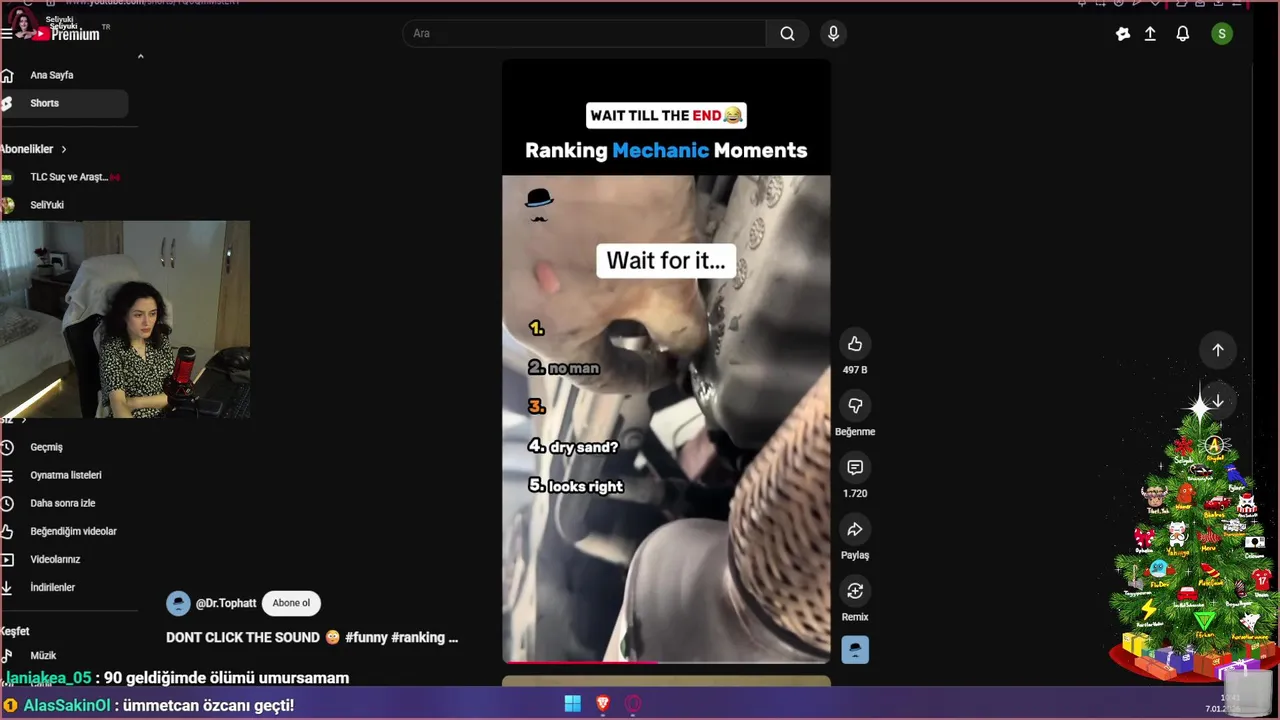Open @Dr.Tophatt channel name
This screenshot has width=1280, height=720.
(226, 603)
